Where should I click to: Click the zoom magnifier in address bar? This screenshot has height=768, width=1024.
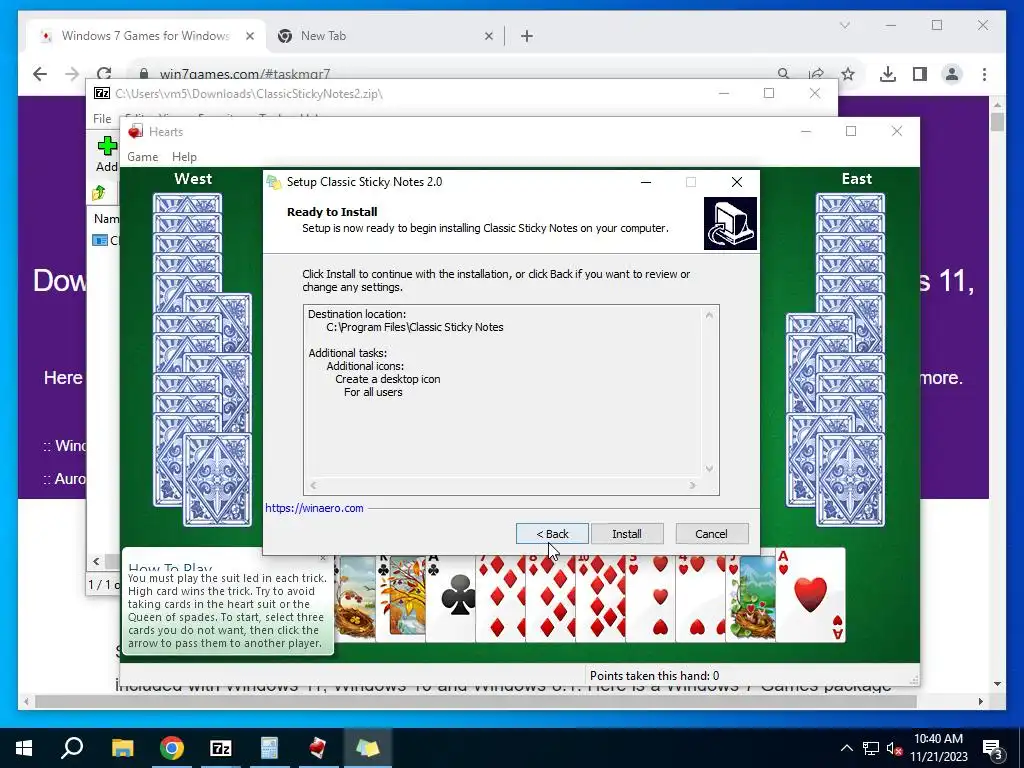(784, 74)
